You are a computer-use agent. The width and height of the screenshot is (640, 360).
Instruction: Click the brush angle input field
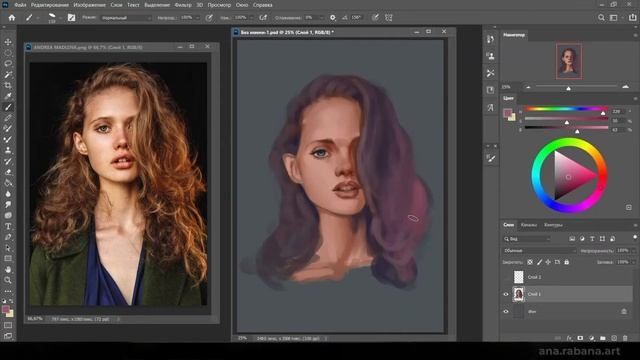[x=356, y=18]
